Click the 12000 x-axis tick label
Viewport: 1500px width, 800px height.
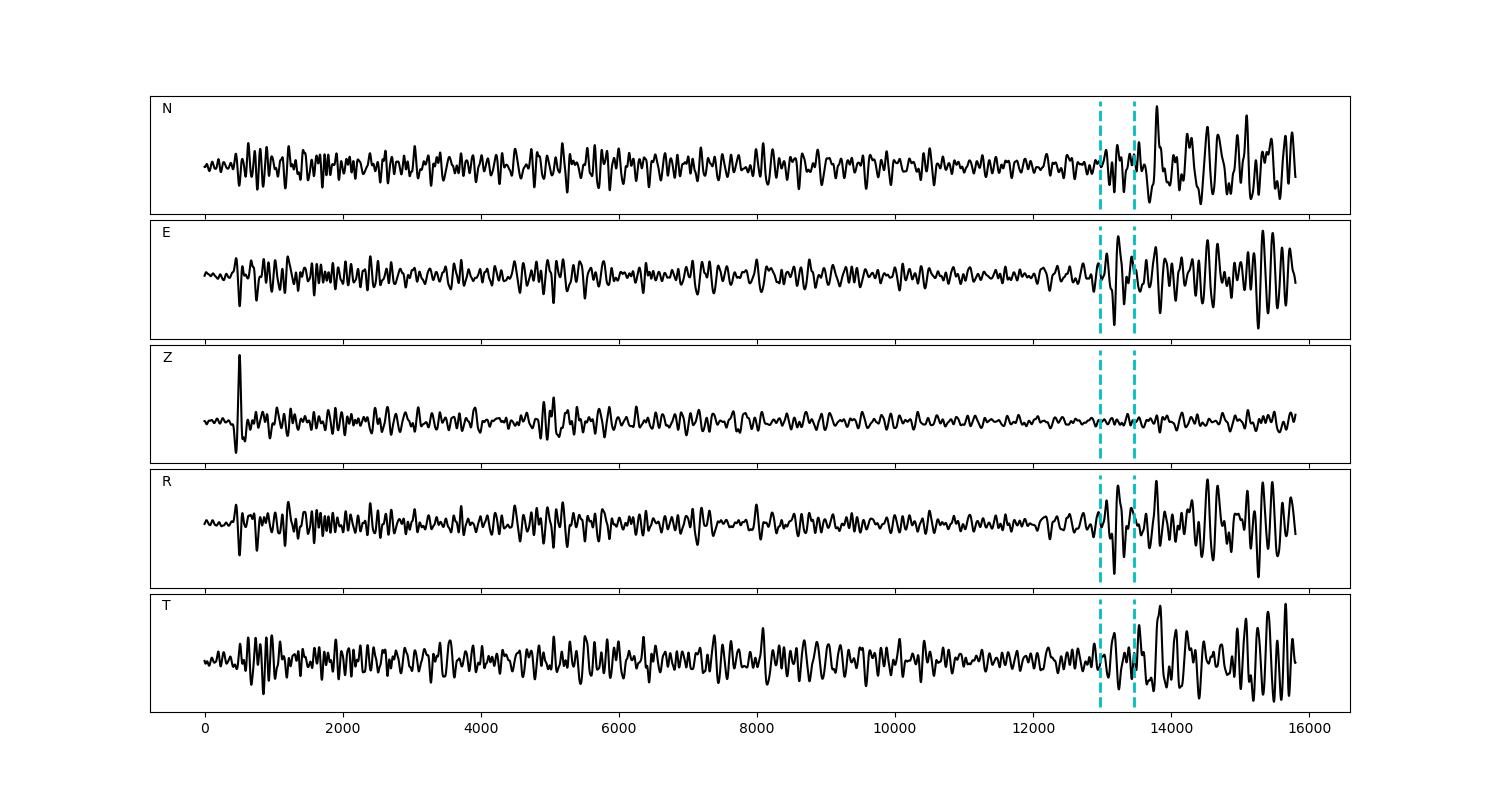[1033, 730]
